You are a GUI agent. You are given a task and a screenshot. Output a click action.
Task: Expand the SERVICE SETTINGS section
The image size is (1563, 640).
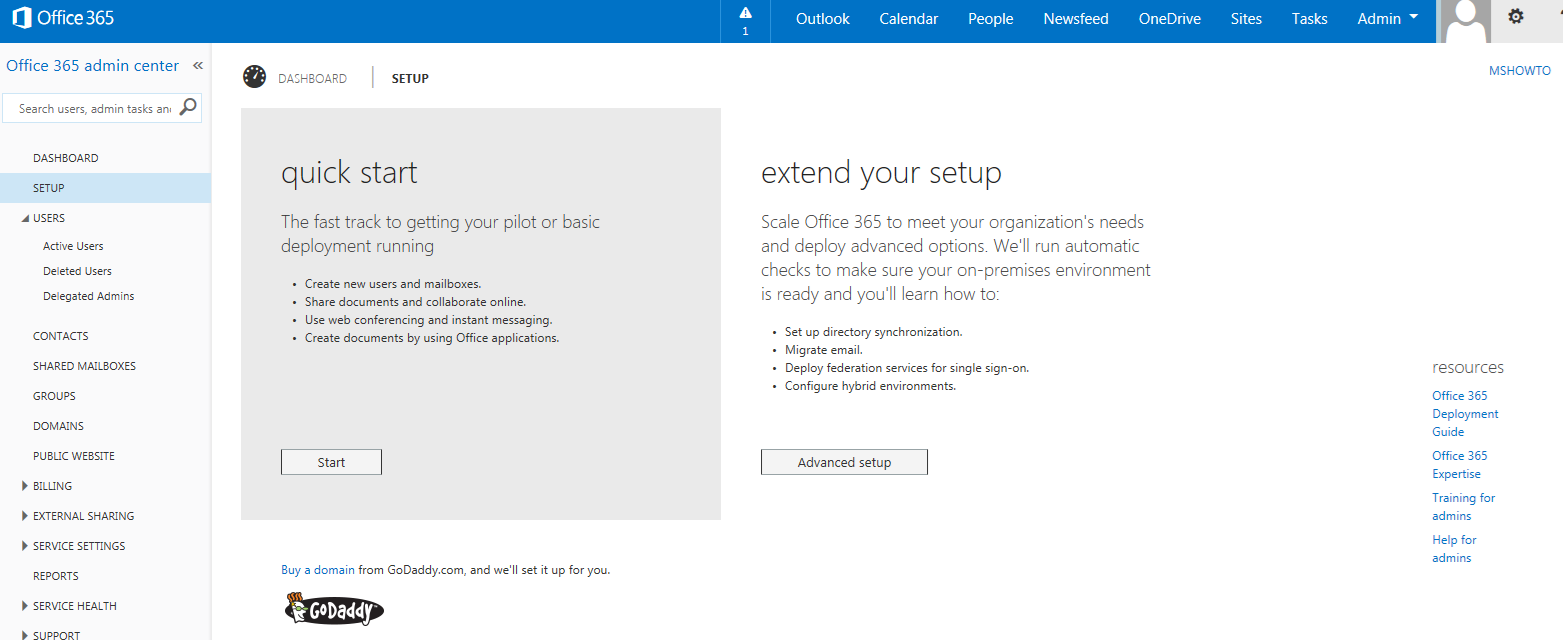coord(25,546)
